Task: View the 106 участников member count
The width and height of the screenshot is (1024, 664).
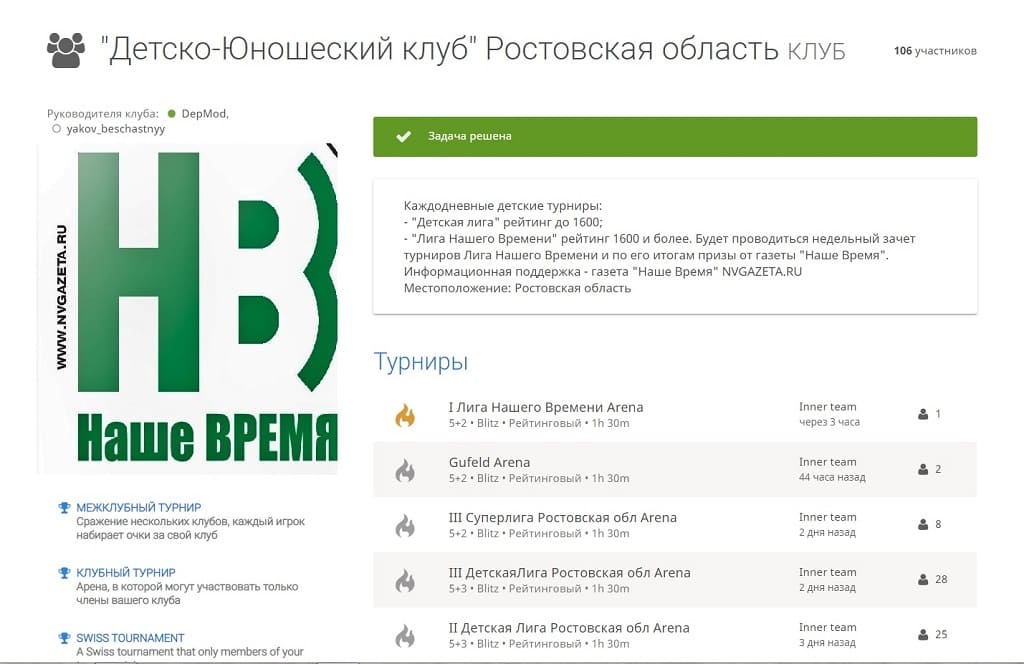Action: [935, 51]
